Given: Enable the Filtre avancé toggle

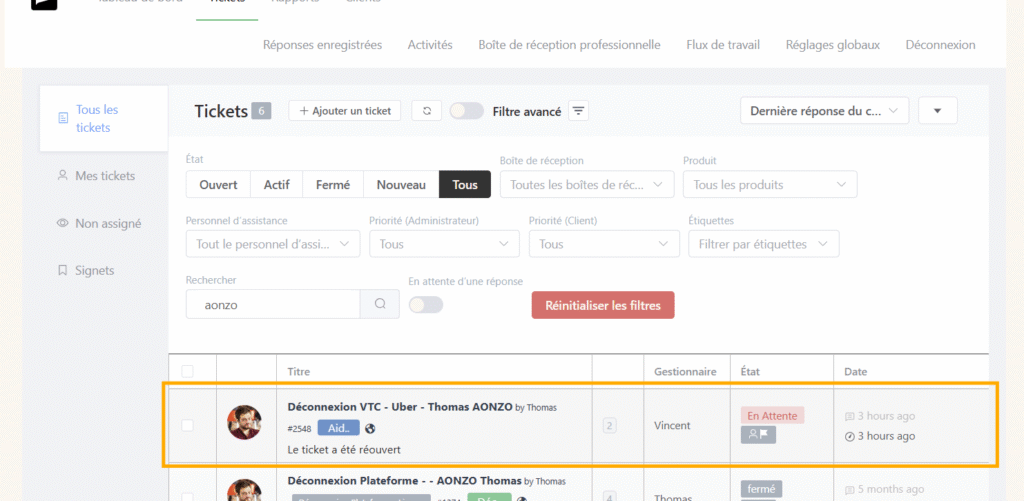Looking at the screenshot, I should click(x=466, y=111).
